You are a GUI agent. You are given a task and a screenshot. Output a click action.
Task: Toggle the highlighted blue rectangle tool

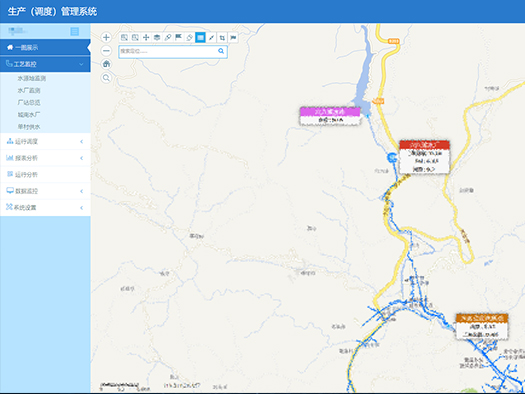click(x=200, y=37)
